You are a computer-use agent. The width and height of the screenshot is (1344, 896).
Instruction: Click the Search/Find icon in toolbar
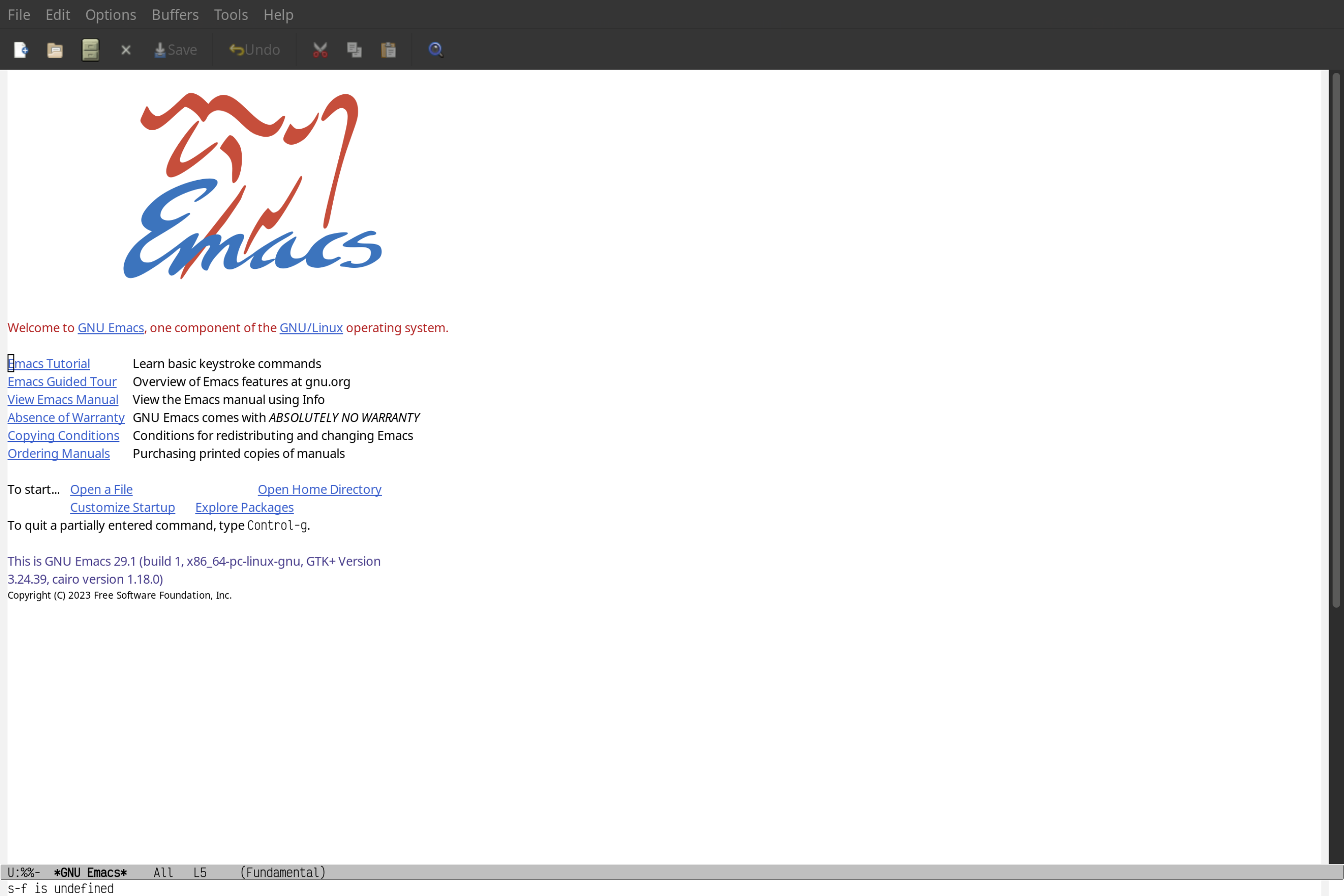click(x=435, y=49)
